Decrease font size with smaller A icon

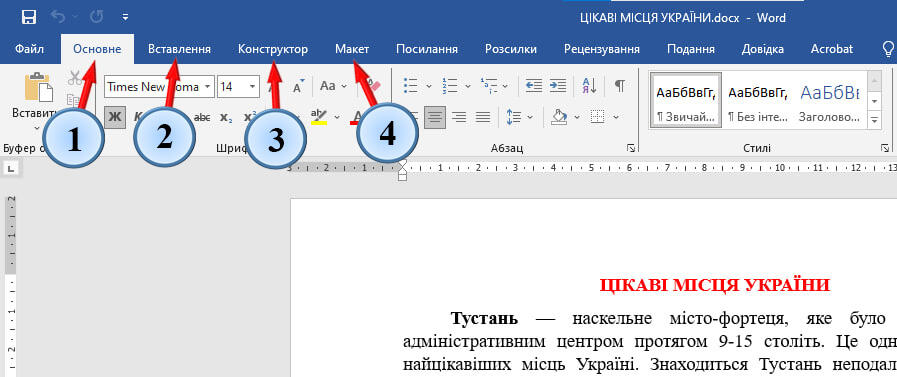[298, 87]
